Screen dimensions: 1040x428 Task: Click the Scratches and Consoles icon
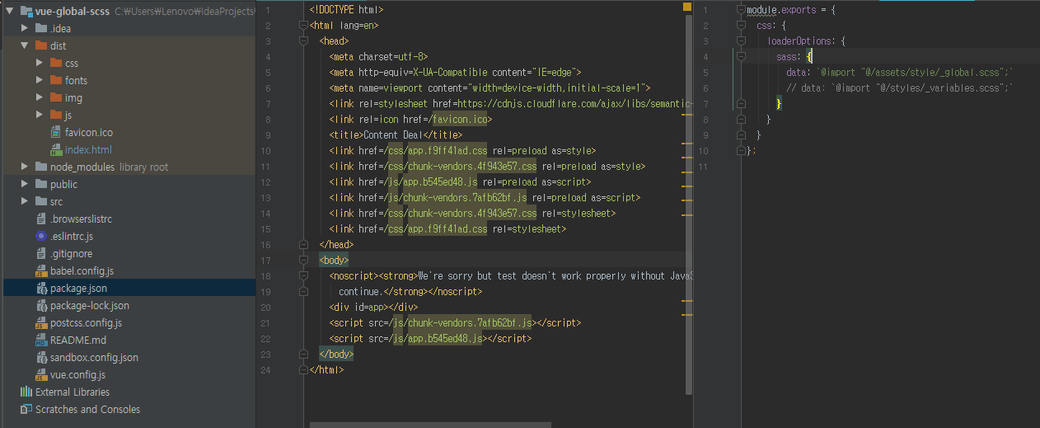[26, 409]
